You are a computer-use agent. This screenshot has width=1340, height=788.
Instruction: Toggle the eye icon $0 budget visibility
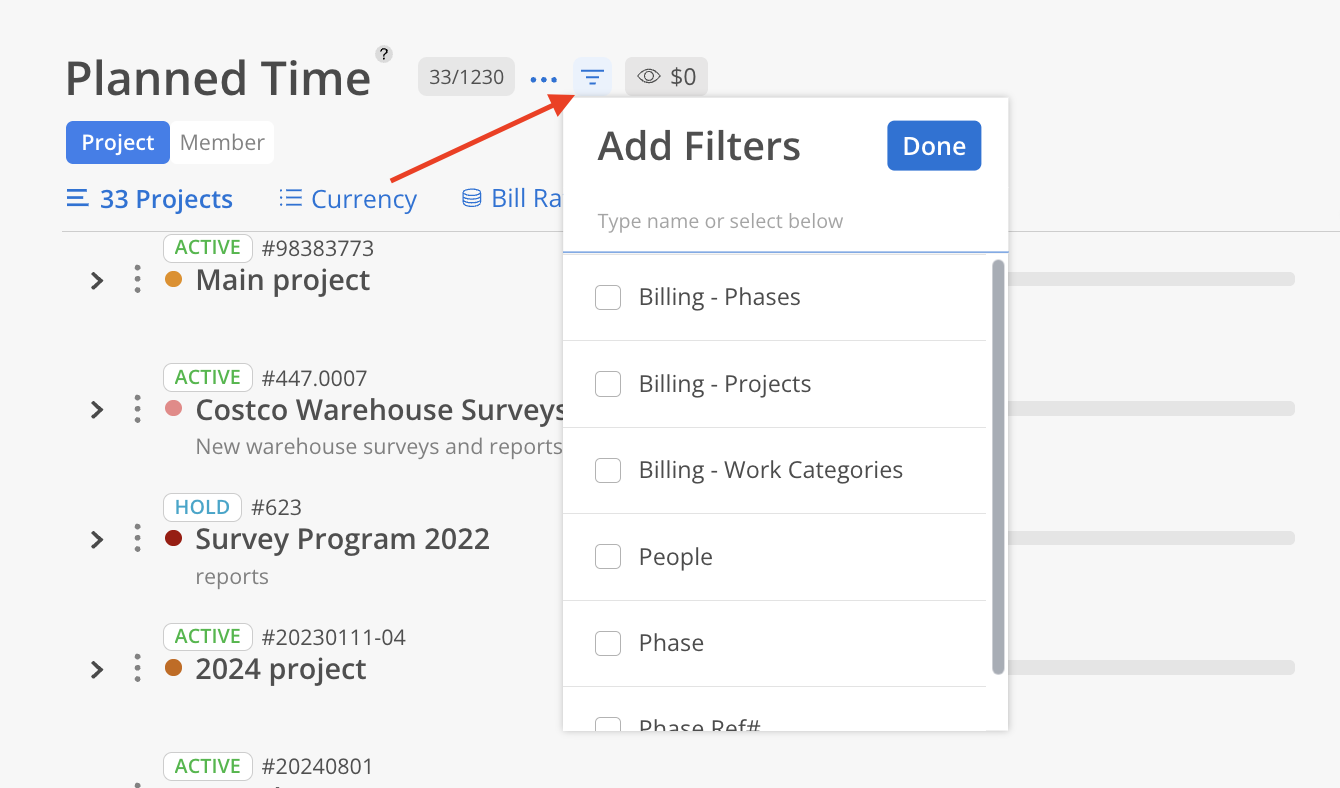[x=666, y=77]
